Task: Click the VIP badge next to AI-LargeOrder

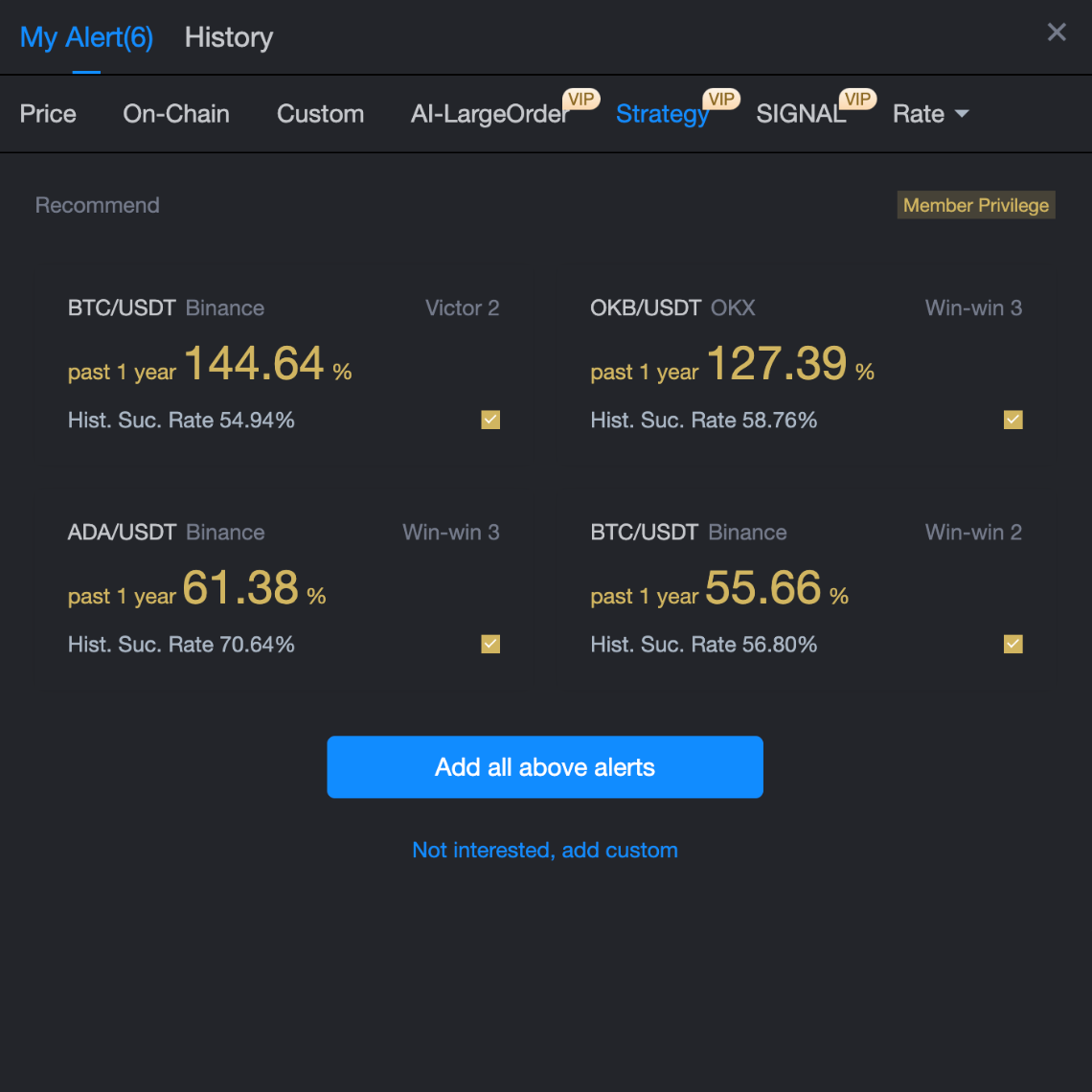Action: [581, 99]
